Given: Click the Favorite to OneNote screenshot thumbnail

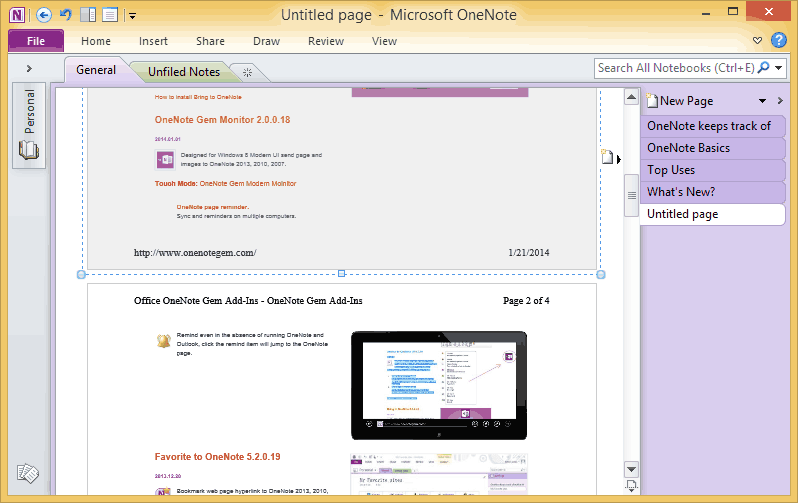Looking at the screenshot, I should coord(439,474).
